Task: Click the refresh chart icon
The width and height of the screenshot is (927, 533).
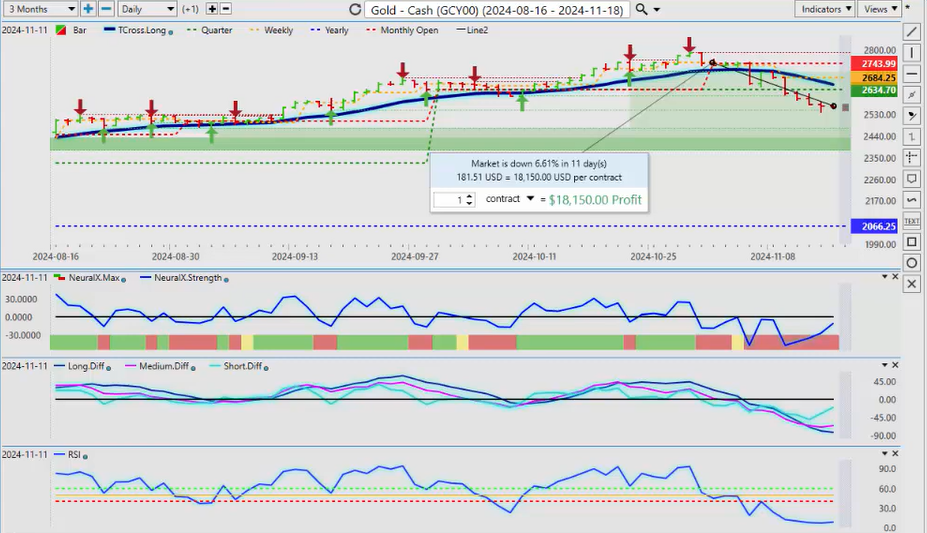Action: (x=355, y=9)
